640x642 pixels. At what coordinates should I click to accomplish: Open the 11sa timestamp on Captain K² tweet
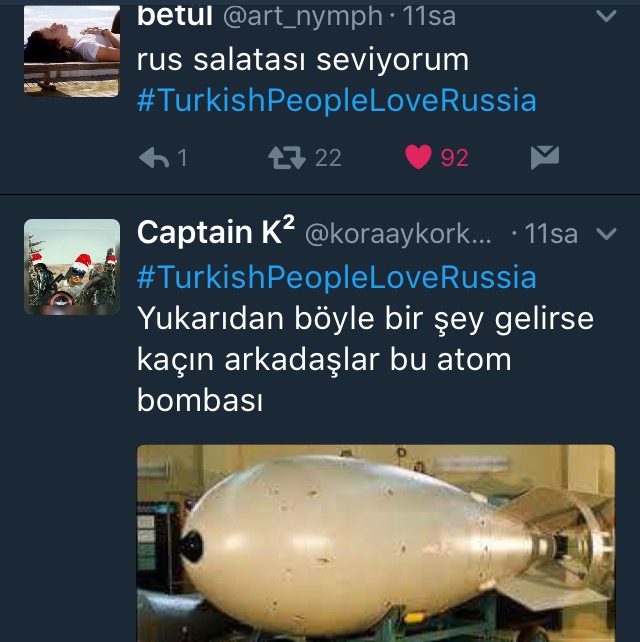pyautogui.click(x=551, y=234)
